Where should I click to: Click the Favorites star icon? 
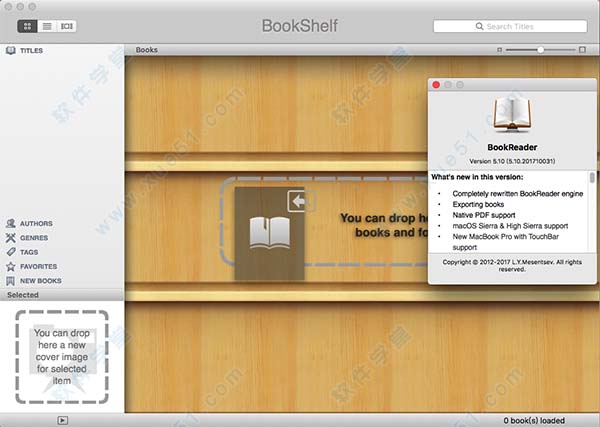pyautogui.click(x=11, y=266)
